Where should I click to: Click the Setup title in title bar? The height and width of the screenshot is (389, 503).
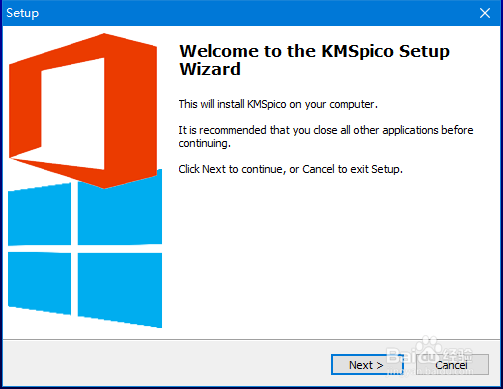coord(22,13)
